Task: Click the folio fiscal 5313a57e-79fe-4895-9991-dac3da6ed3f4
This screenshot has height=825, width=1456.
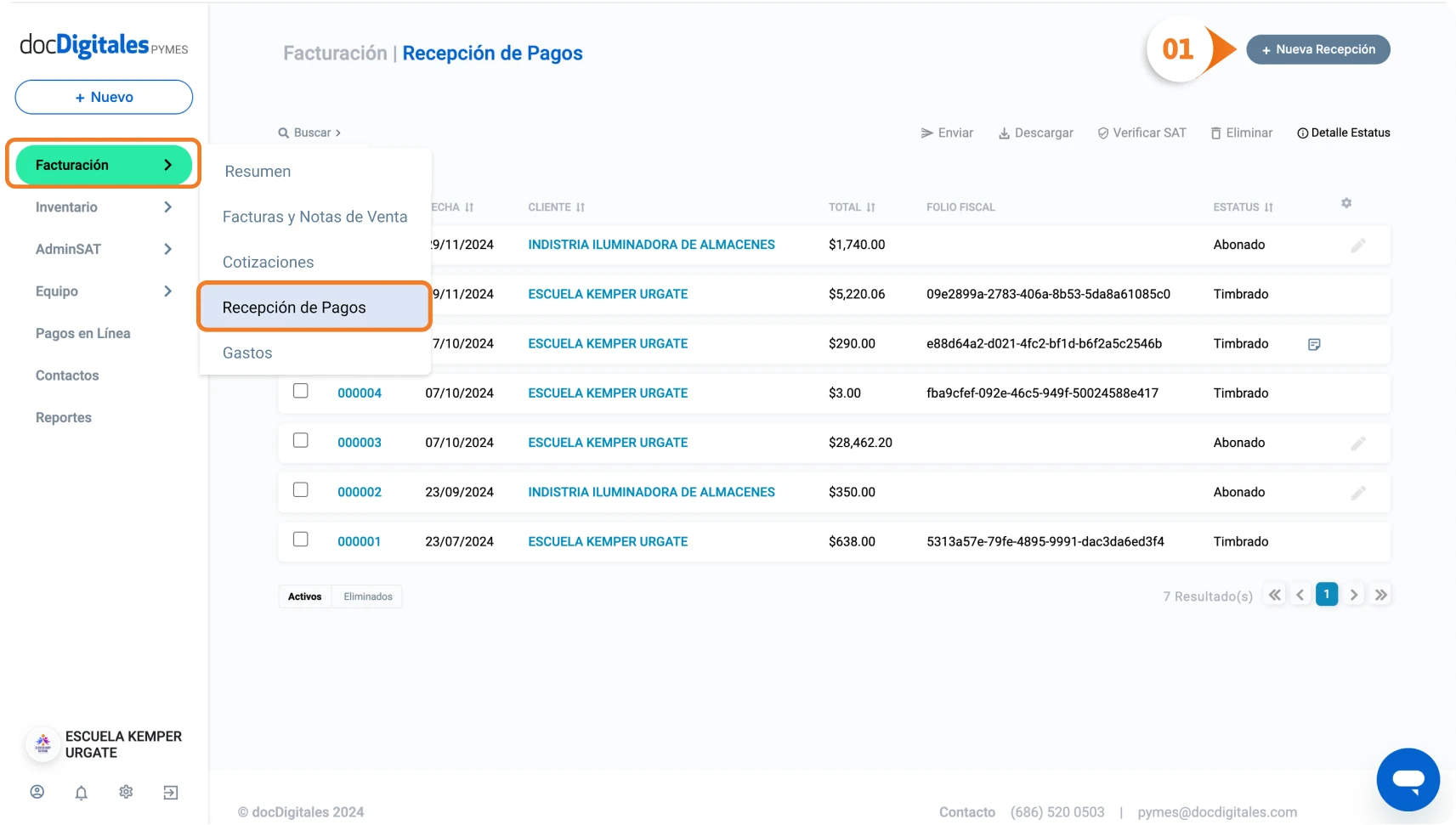Action: (x=1045, y=541)
